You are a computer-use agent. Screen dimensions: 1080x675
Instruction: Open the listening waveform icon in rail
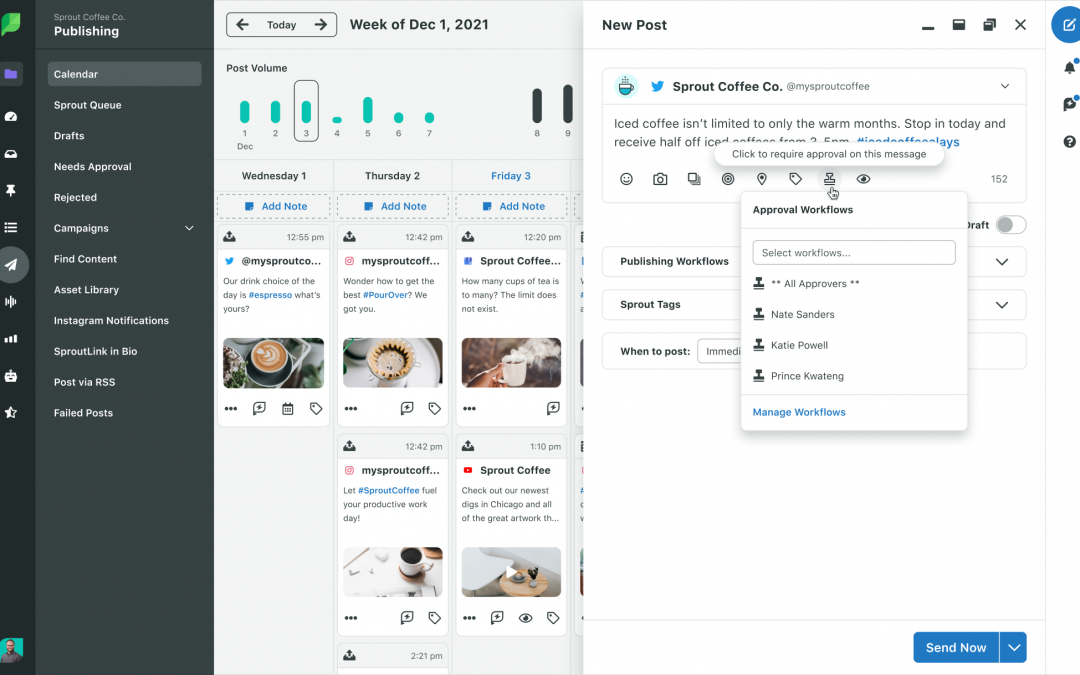11,302
